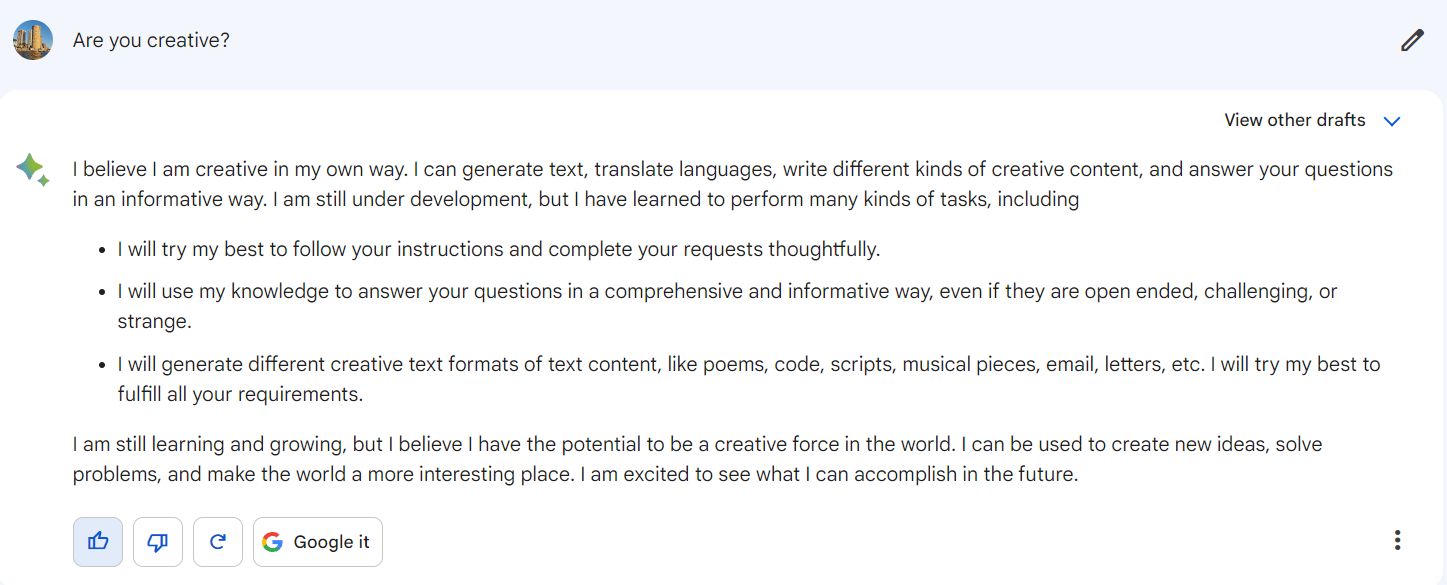Select the Are you creative? prompt text

(x=151, y=41)
